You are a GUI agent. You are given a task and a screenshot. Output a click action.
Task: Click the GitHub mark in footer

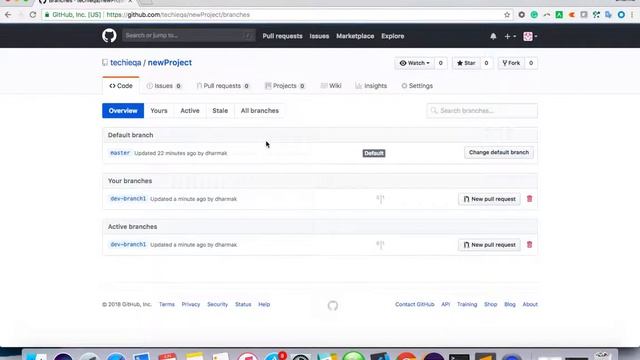pyautogui.click(x=333, y=305)
